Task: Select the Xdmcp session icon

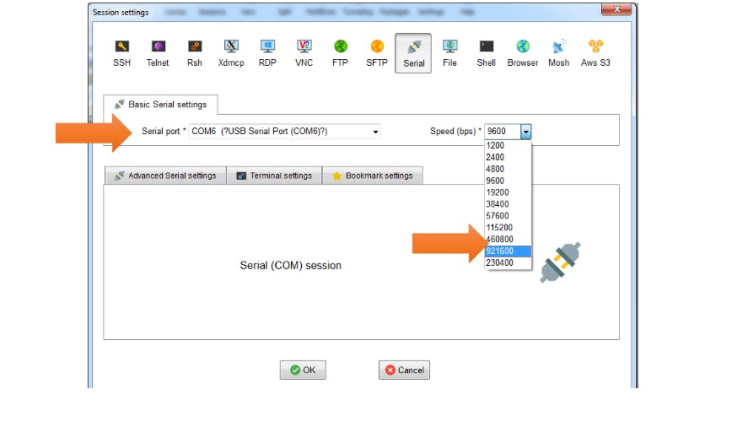Action: point(231,53)
